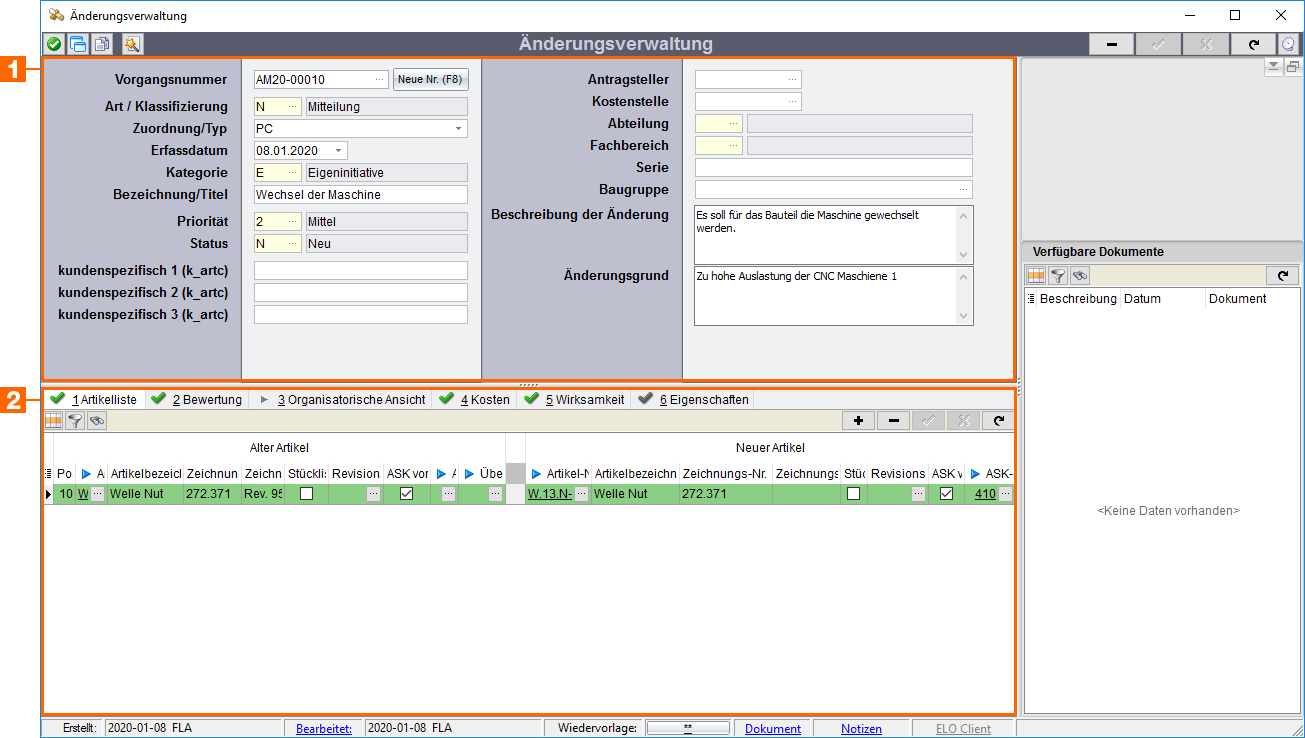Open the clock history icon at header right
This screenshot has width=1305, height=738.
(x=1288, y=44)
